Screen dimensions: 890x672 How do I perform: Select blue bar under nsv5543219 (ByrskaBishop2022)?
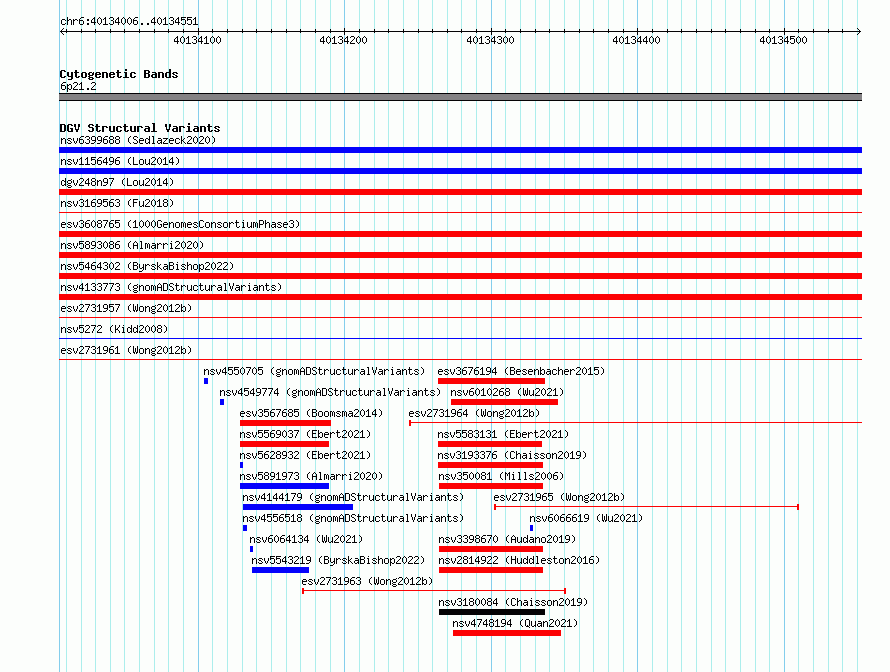coord(280,570)
